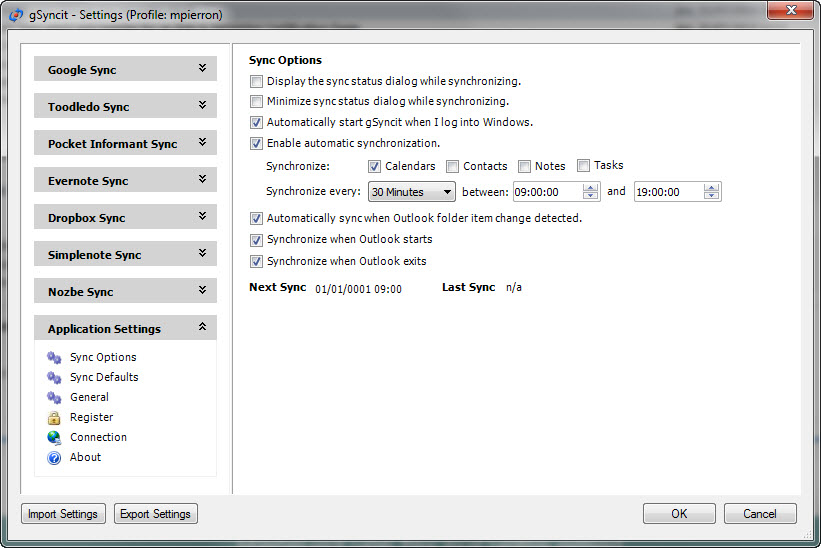
Task: Click the stepper arrows on start time
Action: click(x=591, y=192)
